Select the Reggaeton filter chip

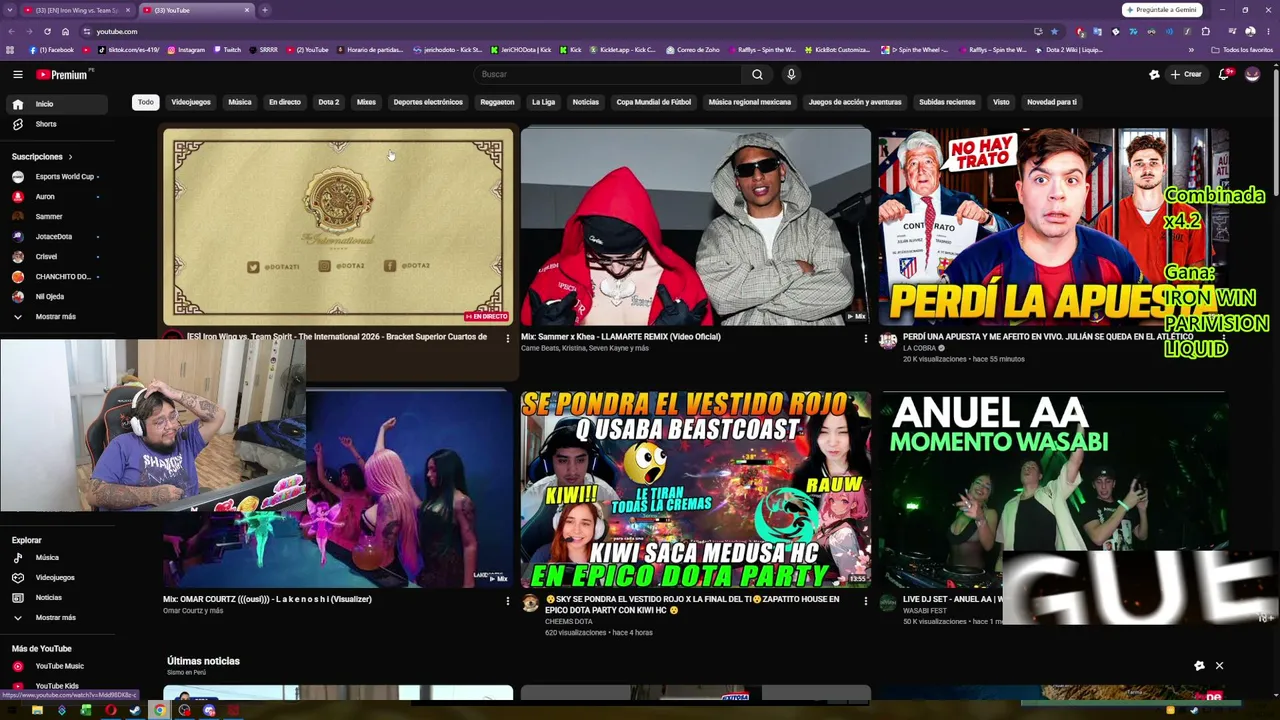[x=497, y=102]
